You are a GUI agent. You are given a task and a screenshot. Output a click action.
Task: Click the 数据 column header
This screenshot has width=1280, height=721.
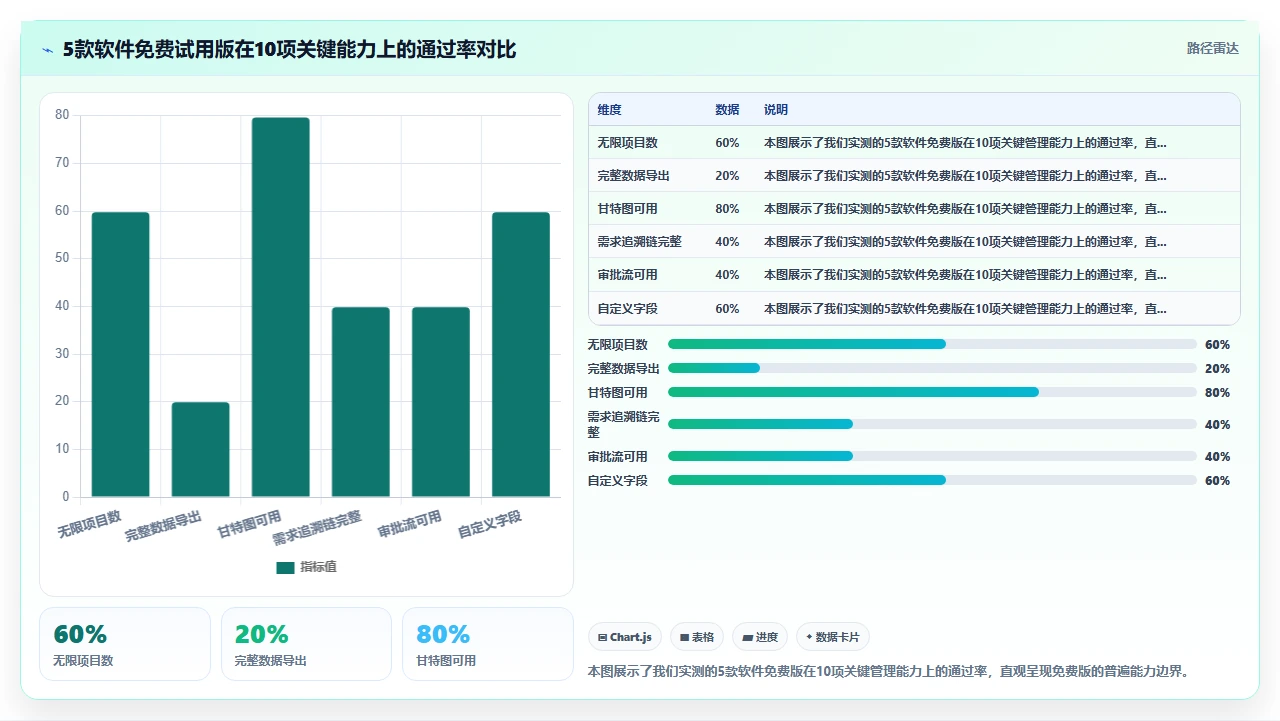pyautogui.click(x=727, y=110)
